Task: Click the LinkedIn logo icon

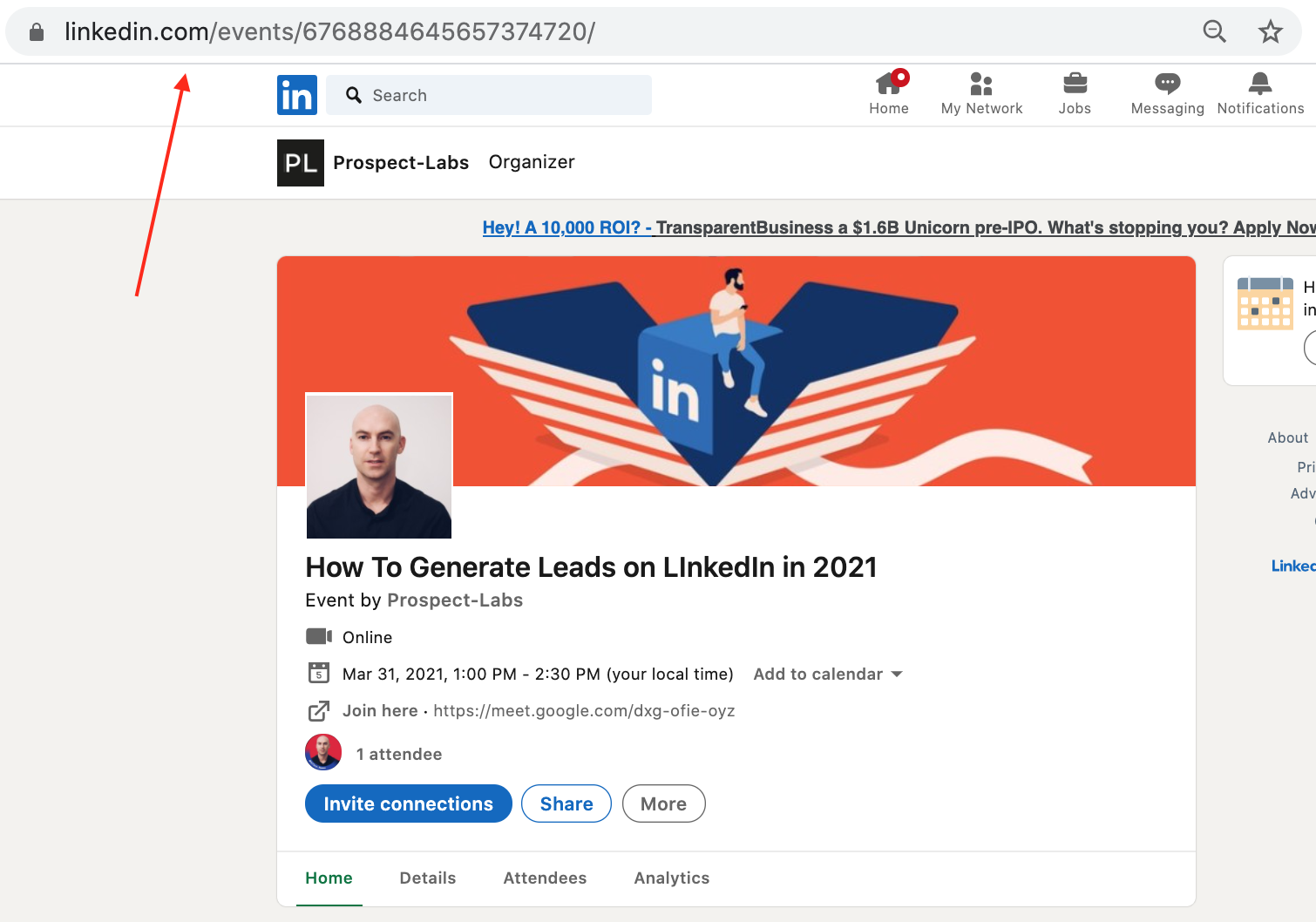Action: [x=297, y=95]
